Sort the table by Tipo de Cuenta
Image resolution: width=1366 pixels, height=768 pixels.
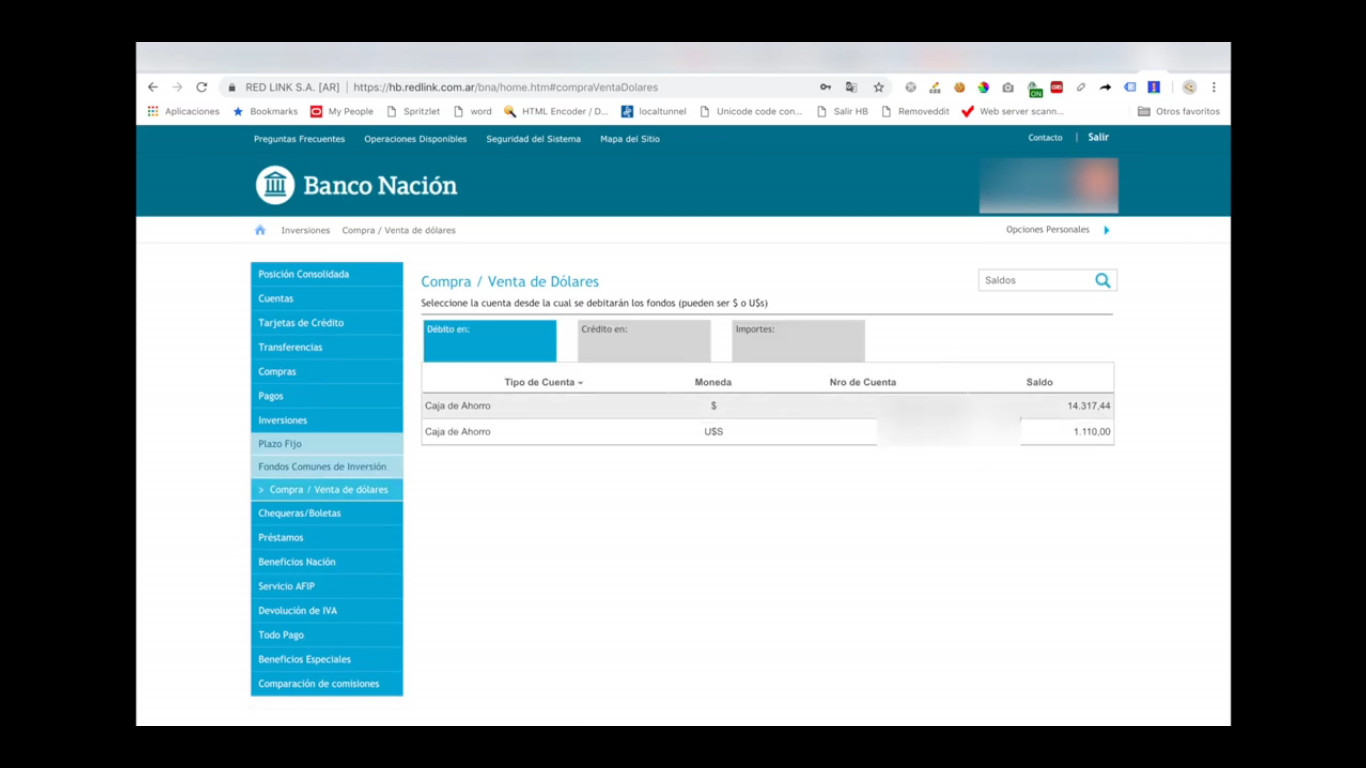point(543,382)
